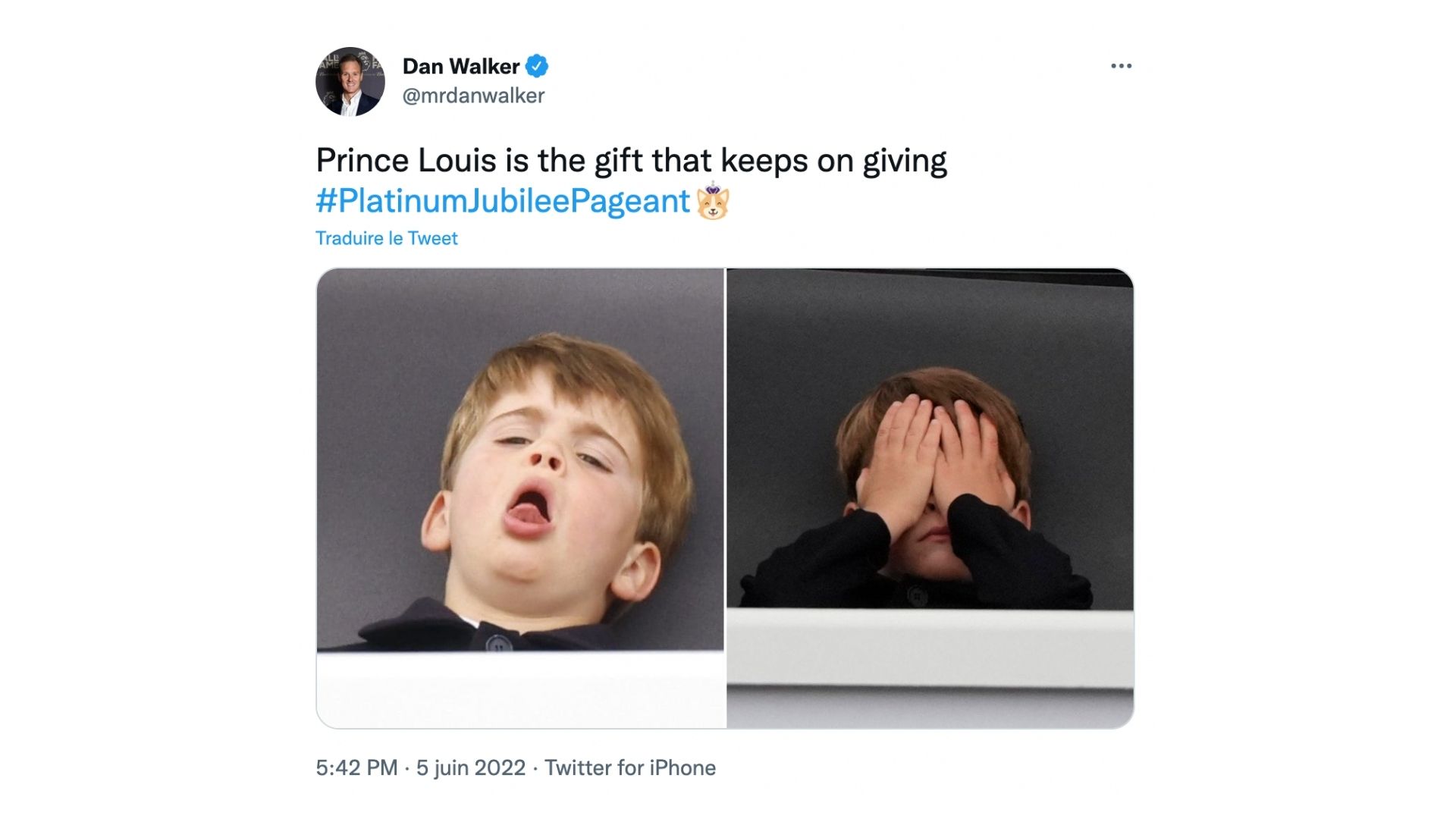Screen dimensions: 1456x819
Task: Open the #PlatinumJubileePageant hashtag
Action: pos(503,202)
